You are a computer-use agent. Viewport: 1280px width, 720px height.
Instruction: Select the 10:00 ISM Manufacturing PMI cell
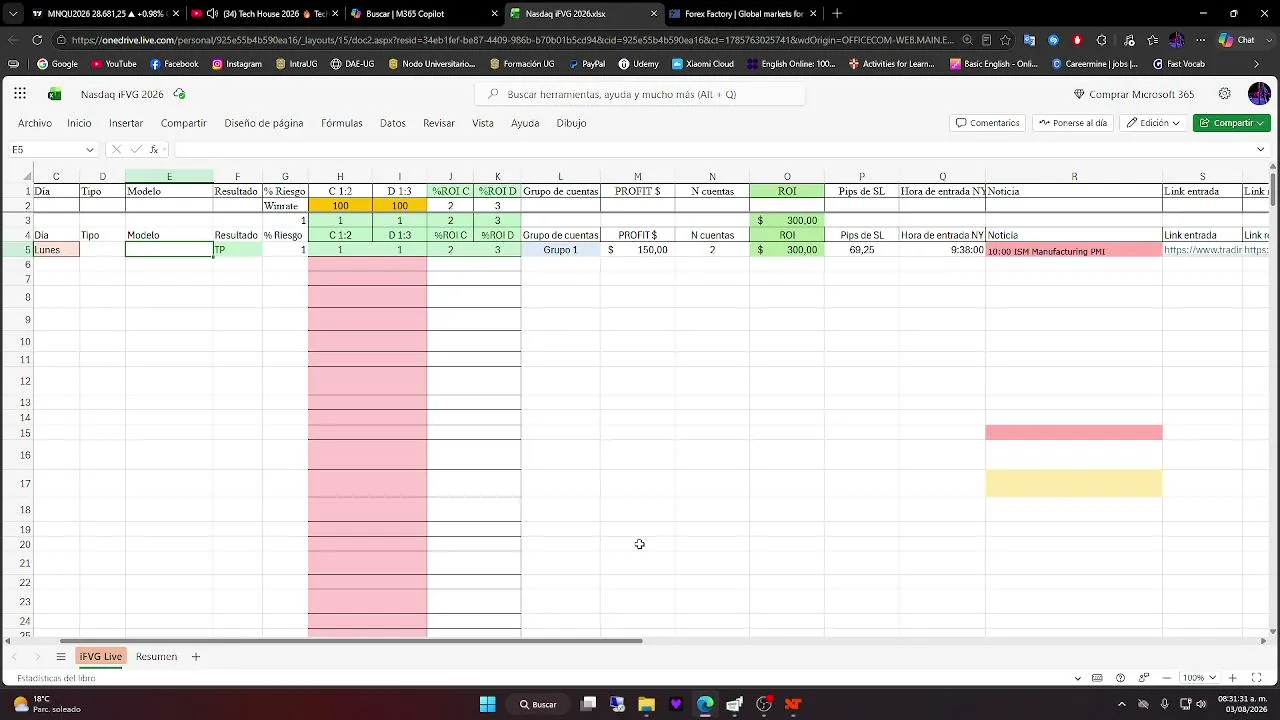click(x=1074, y=250)
